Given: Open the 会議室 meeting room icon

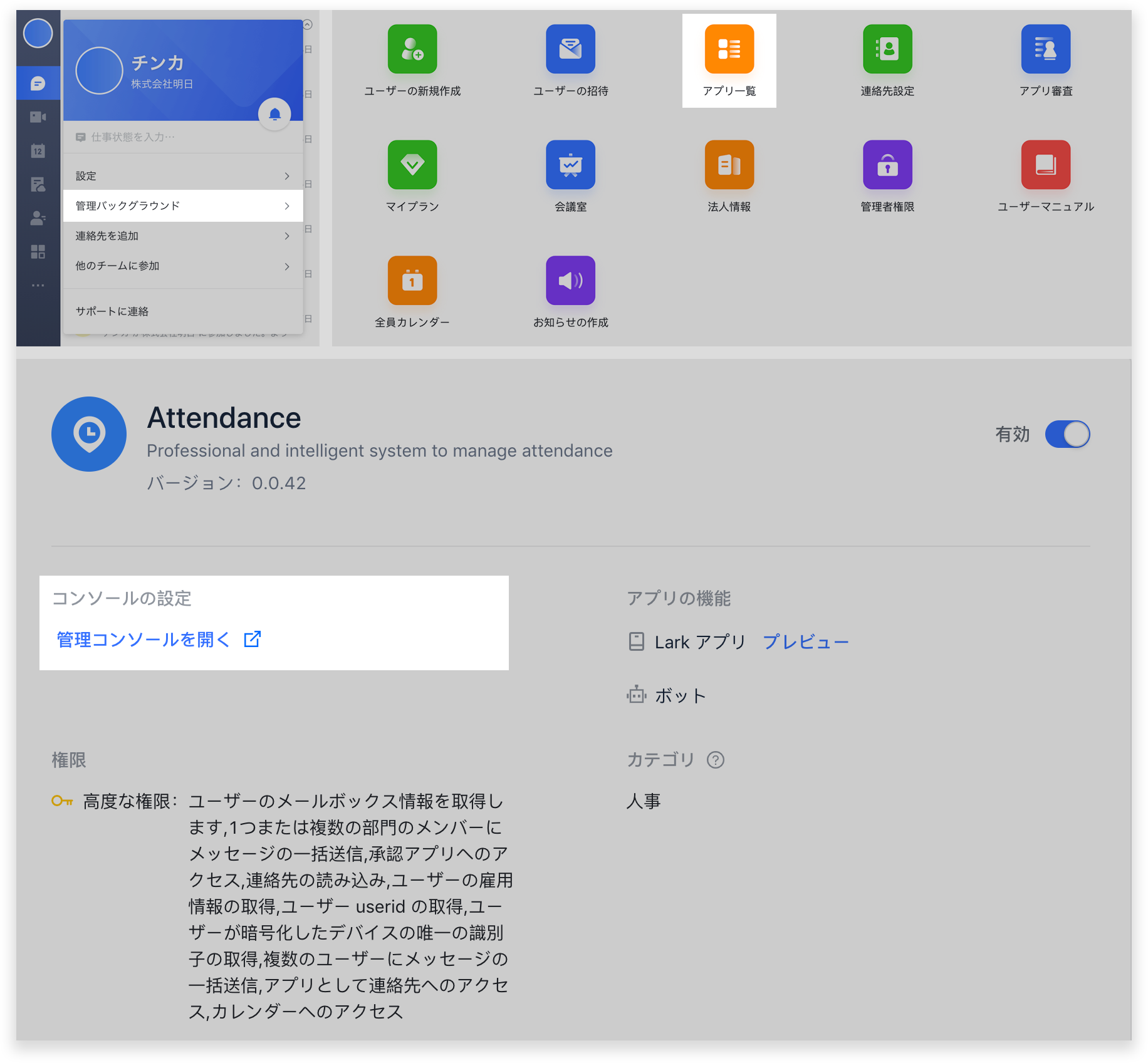Looking at the screenshot, I should click(570, 165).
